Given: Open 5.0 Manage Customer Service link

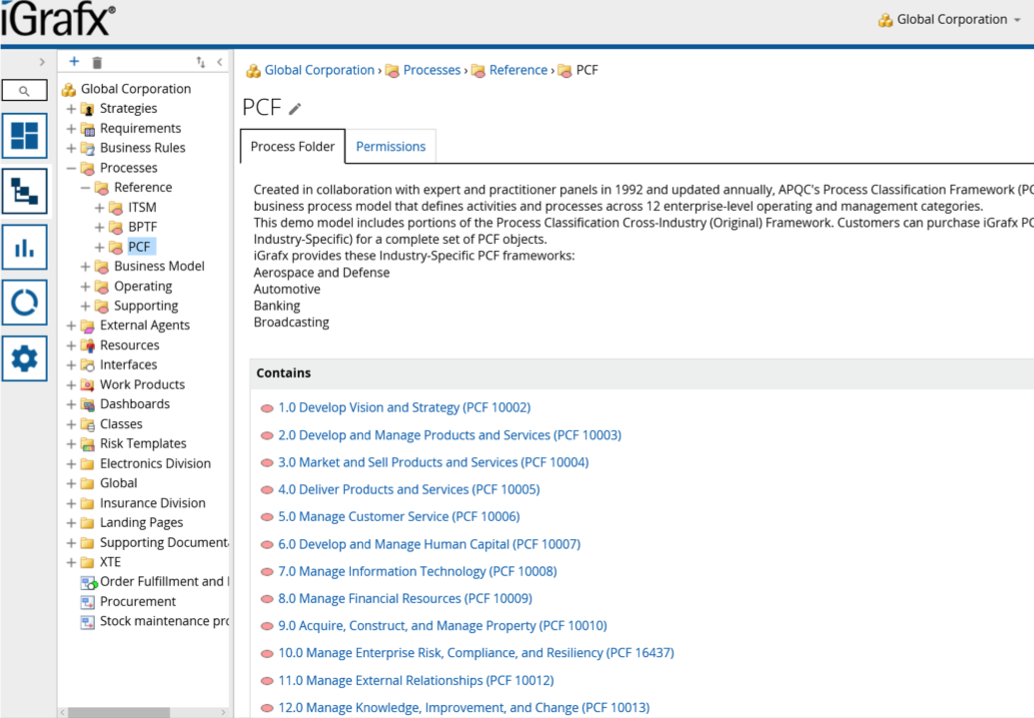Looking at the screenshot, I should 399,517.
